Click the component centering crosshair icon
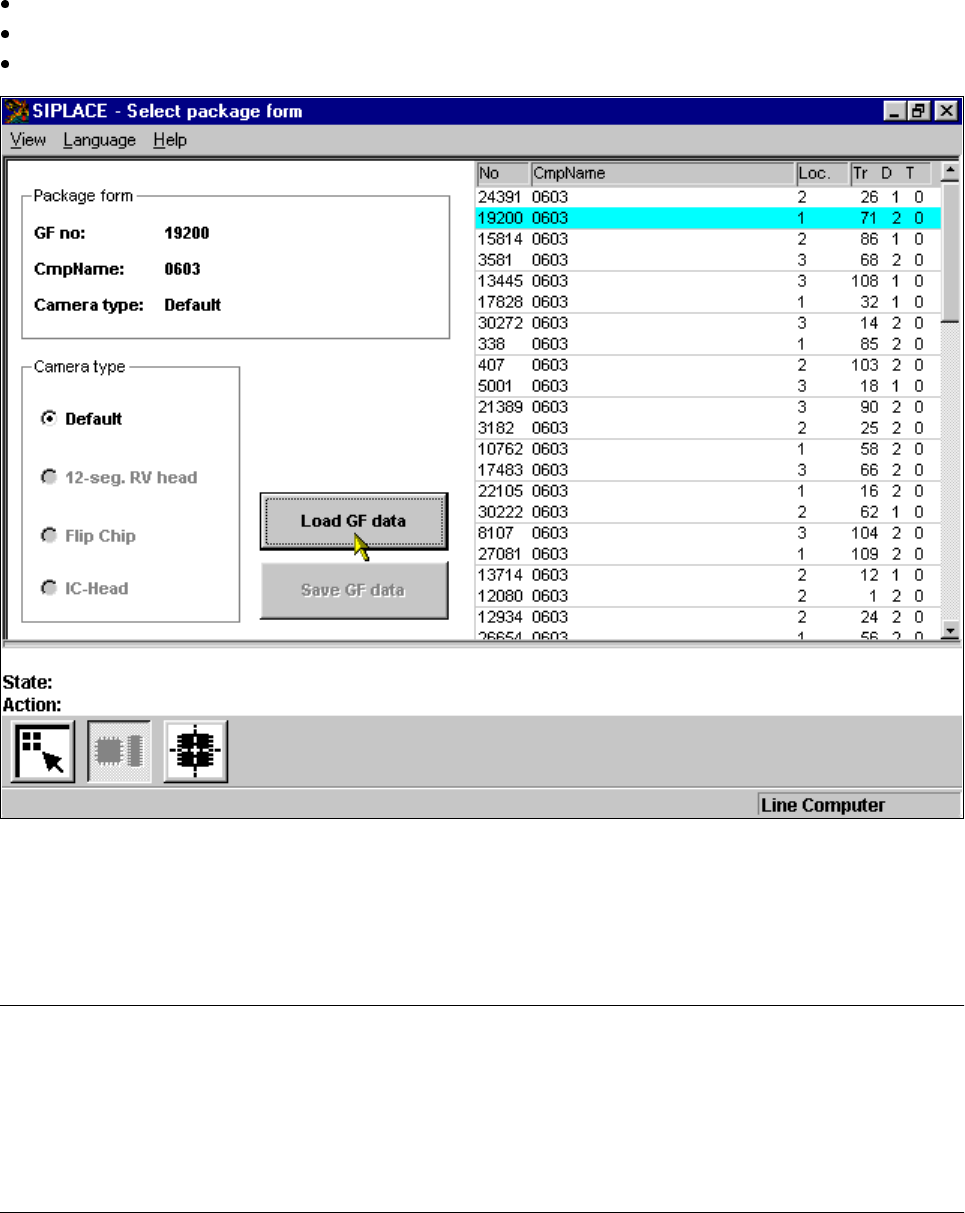The height and width of the screenshot is (1213, 965). 196,751
